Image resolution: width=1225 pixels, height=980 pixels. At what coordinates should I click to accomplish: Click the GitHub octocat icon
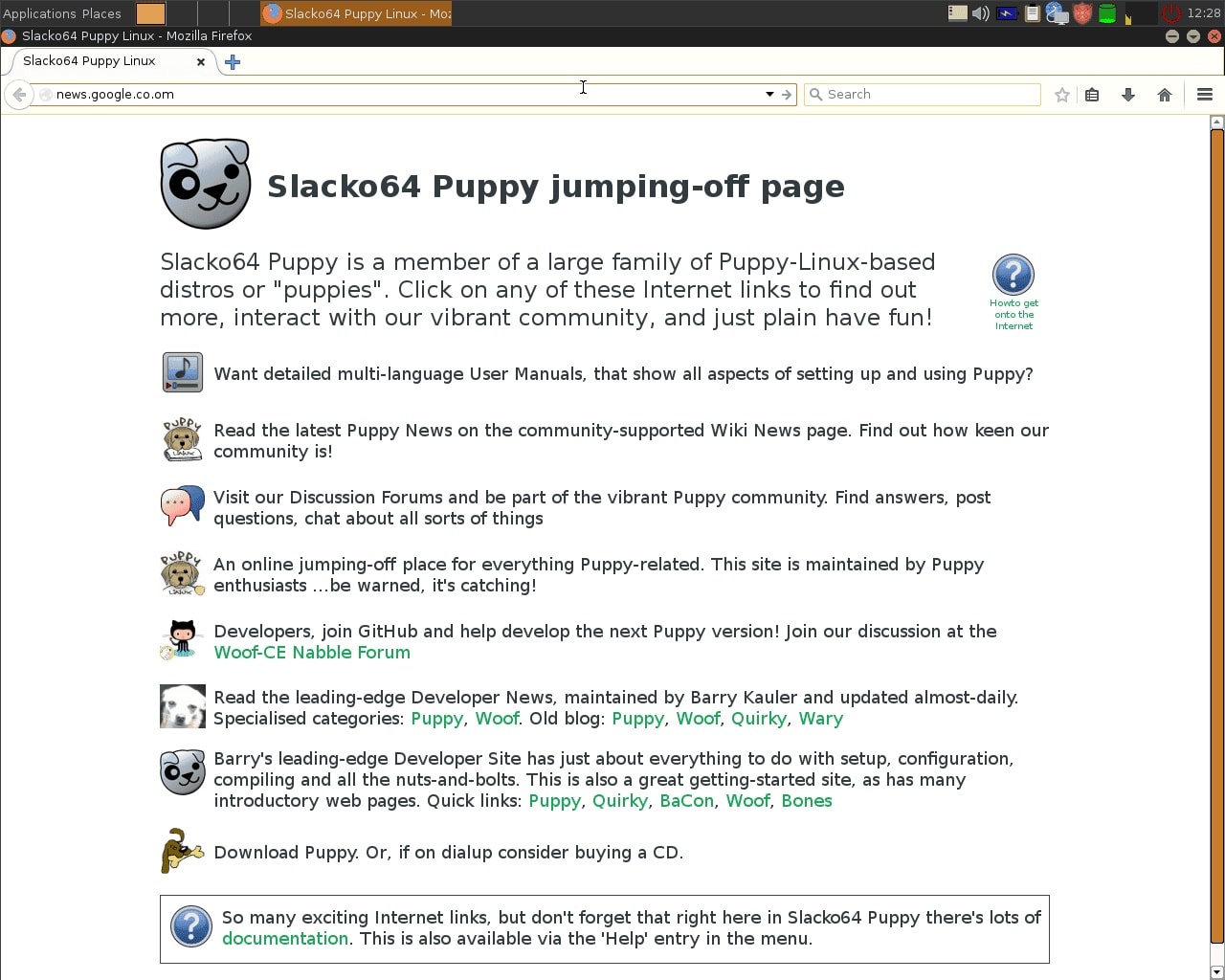coord(182,639)
